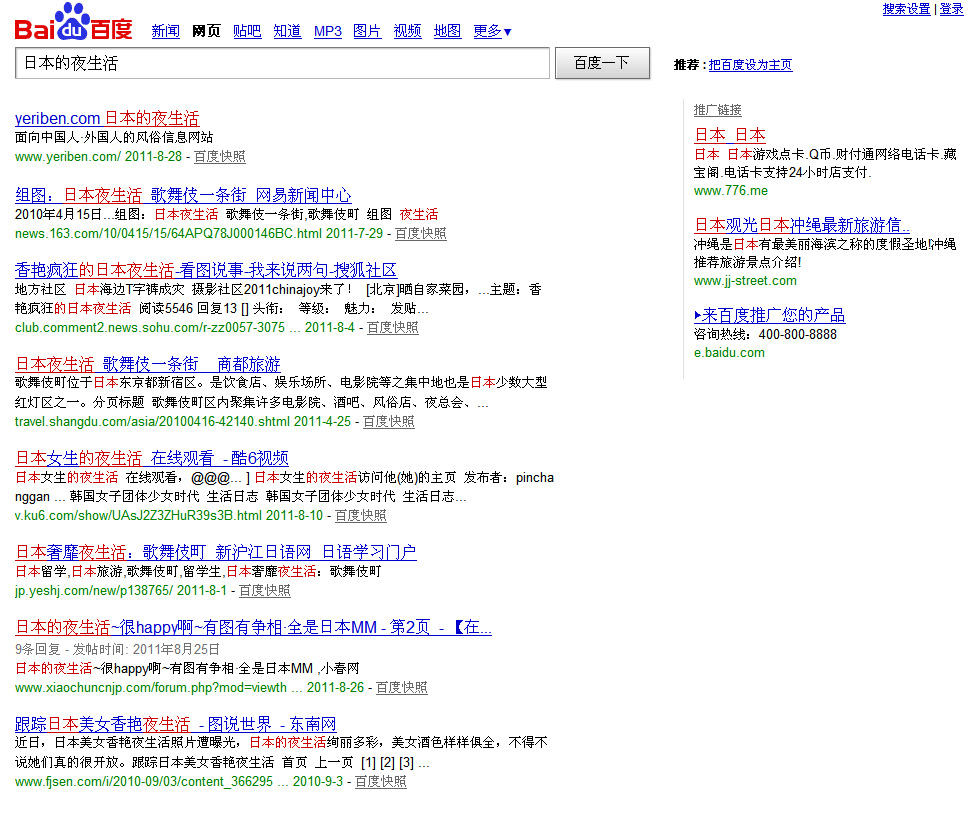This screenshot has width=971, height=838.
Task: Expand the 更多 dropdown menu
Action: pos(492,31)
